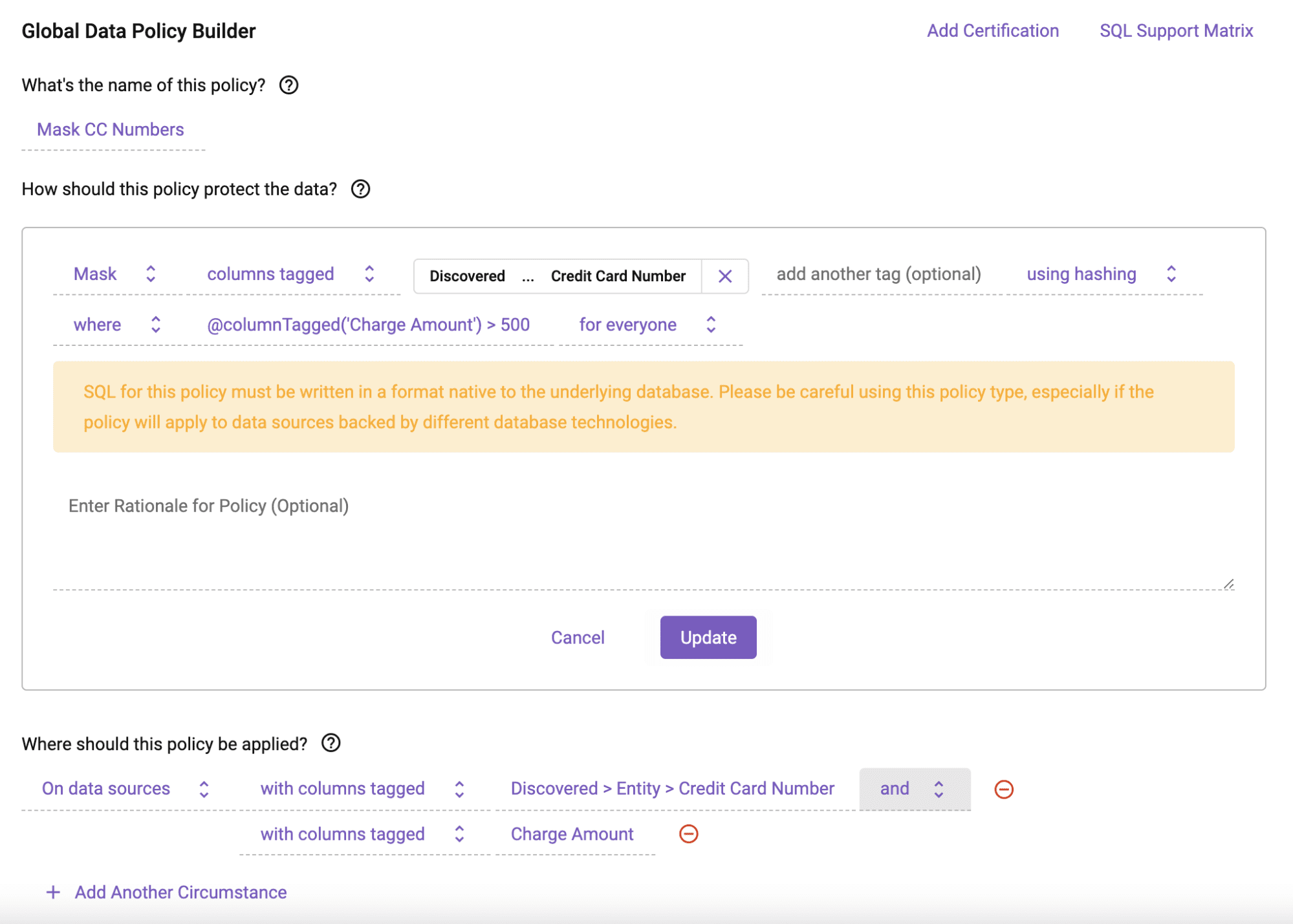
Task: Open the Mask action dropdown
Action: point(149,274)
